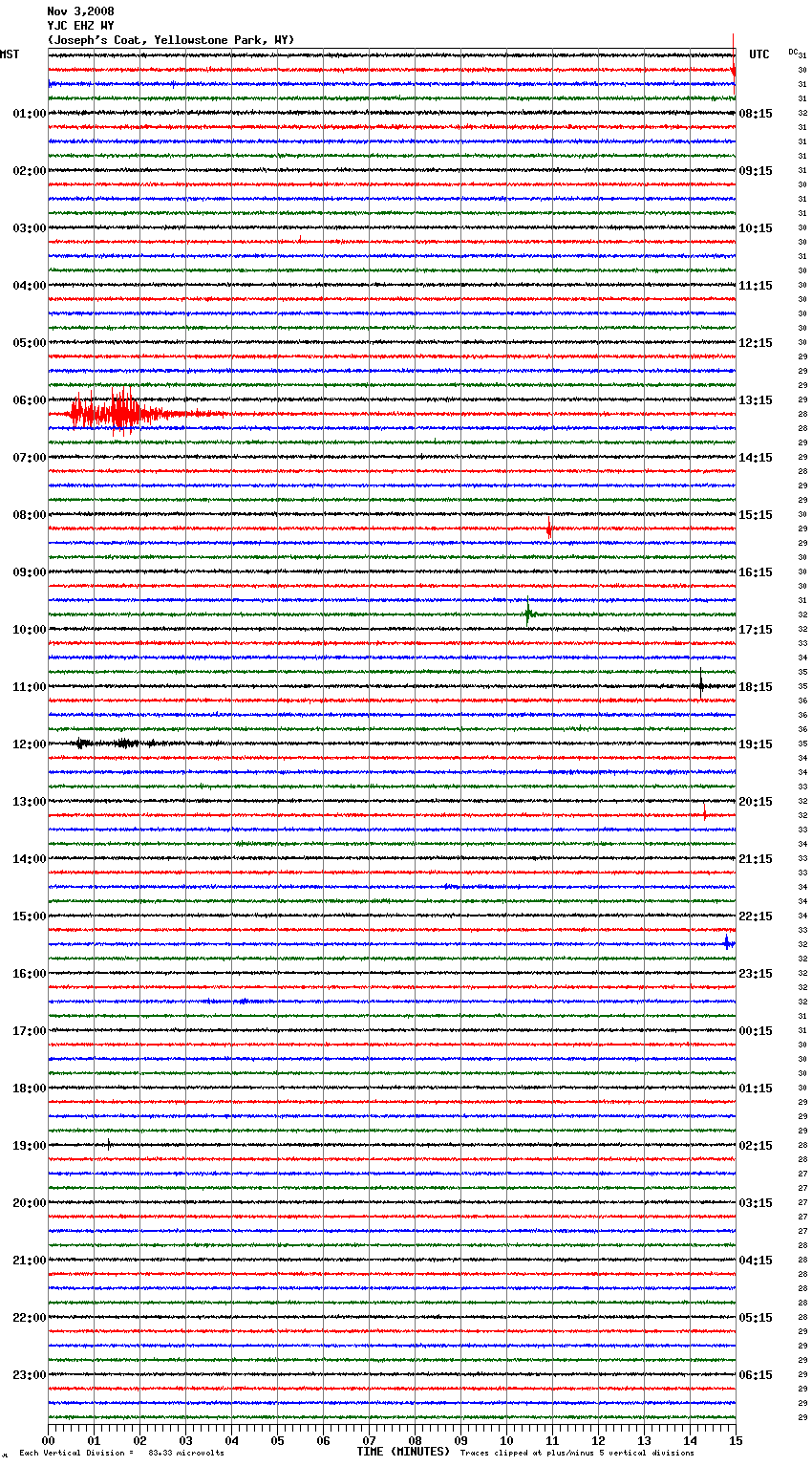Screen dimensions: 812x1466
Task: Click the '09:00' MST time label
Action: tap(29, 572)
